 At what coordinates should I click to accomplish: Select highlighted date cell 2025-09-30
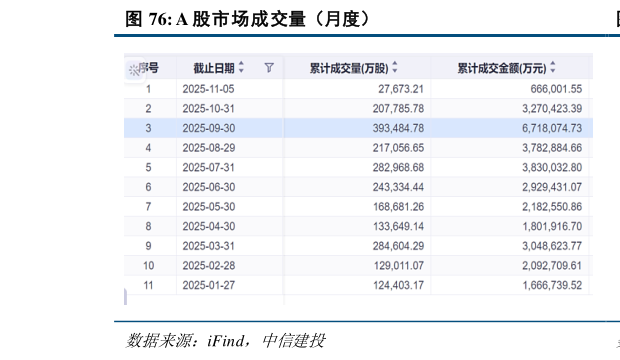(209, 128)
